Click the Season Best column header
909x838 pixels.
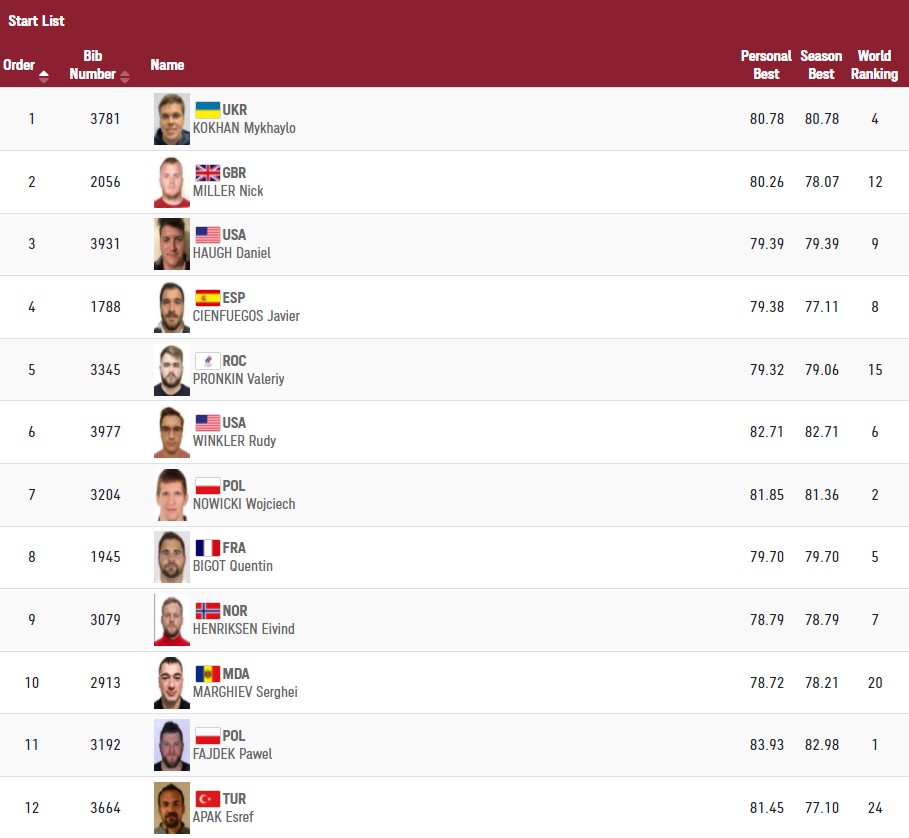(821, 65)
